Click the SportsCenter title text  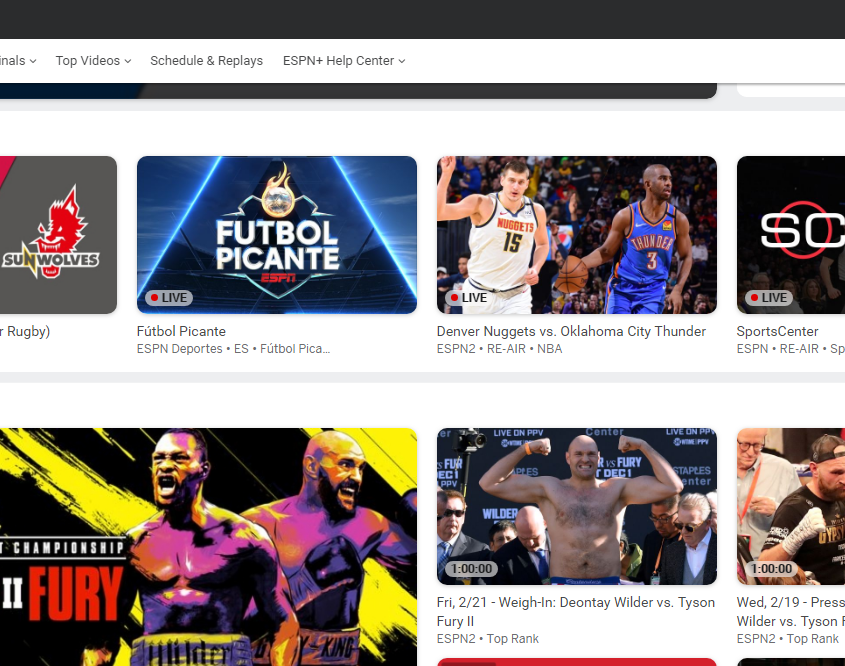click(777, 331)
